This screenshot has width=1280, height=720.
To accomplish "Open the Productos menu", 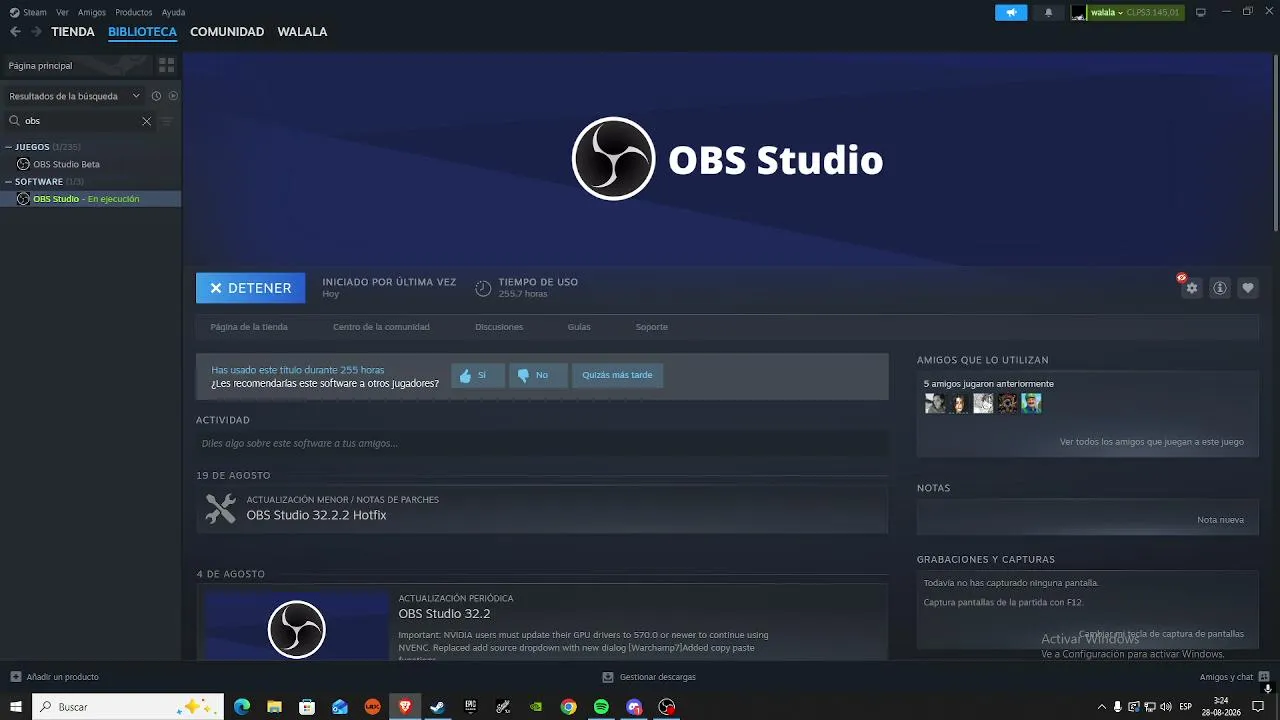I will (x=134, y=13).
